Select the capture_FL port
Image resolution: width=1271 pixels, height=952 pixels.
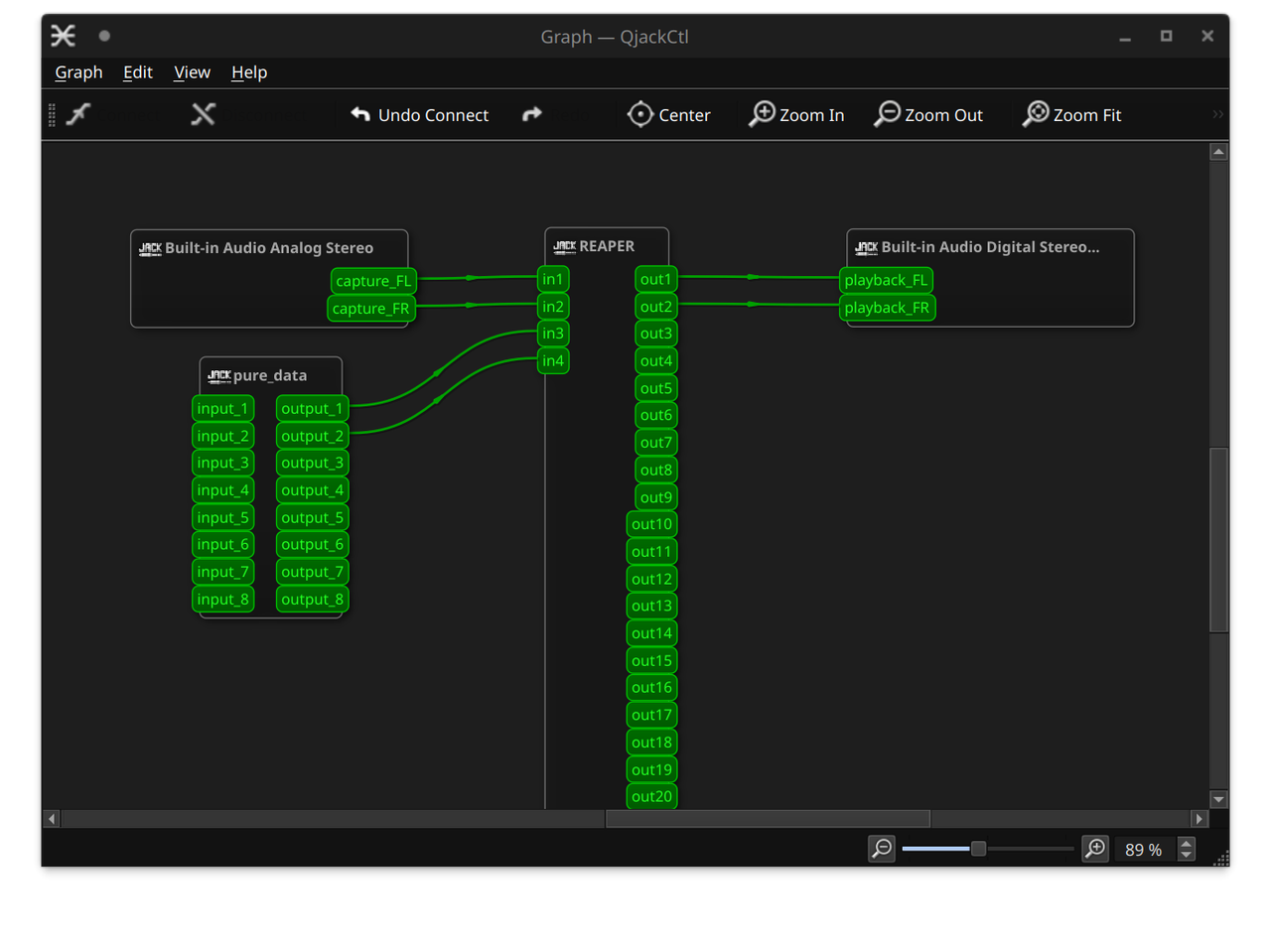(x=372, y=281)
